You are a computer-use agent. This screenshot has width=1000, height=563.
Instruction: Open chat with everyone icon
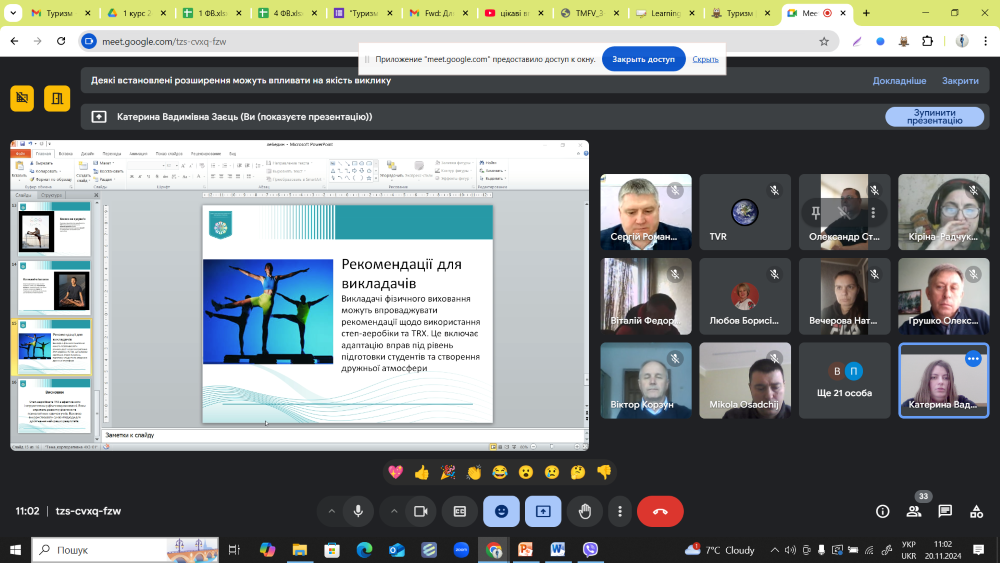945,511
